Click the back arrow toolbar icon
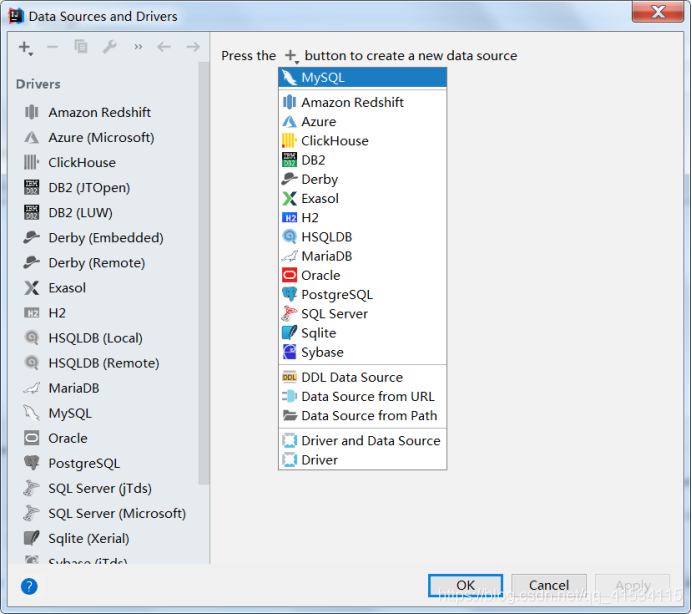 point(164,47)
